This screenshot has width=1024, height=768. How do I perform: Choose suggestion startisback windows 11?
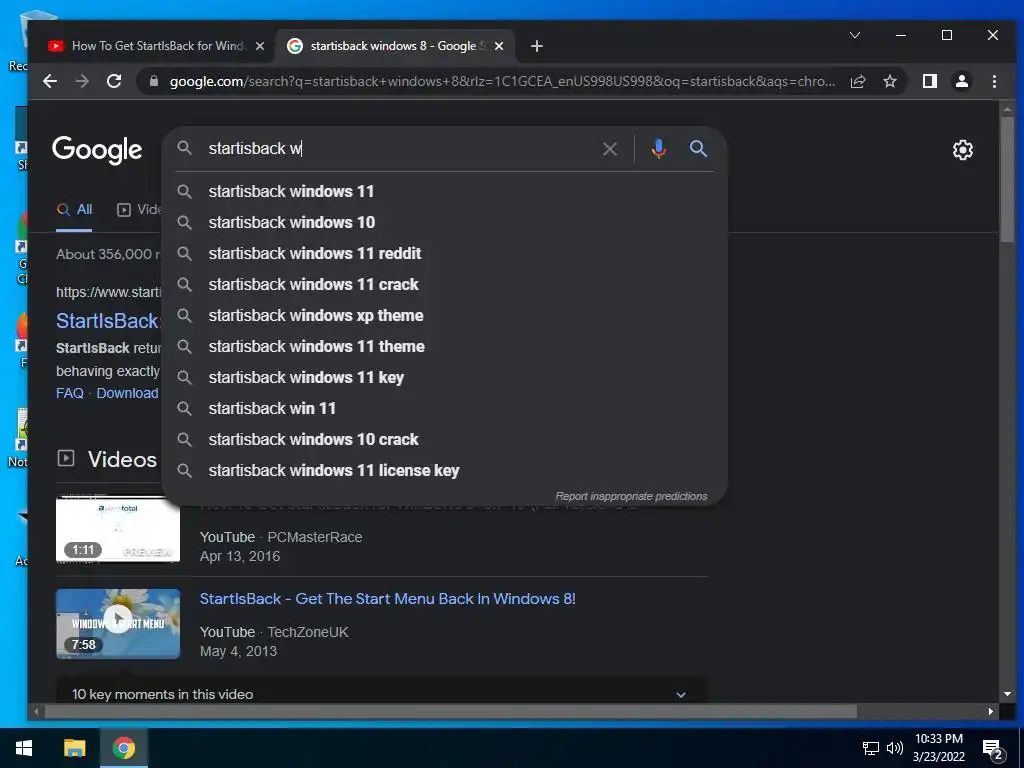coord(444,191)
